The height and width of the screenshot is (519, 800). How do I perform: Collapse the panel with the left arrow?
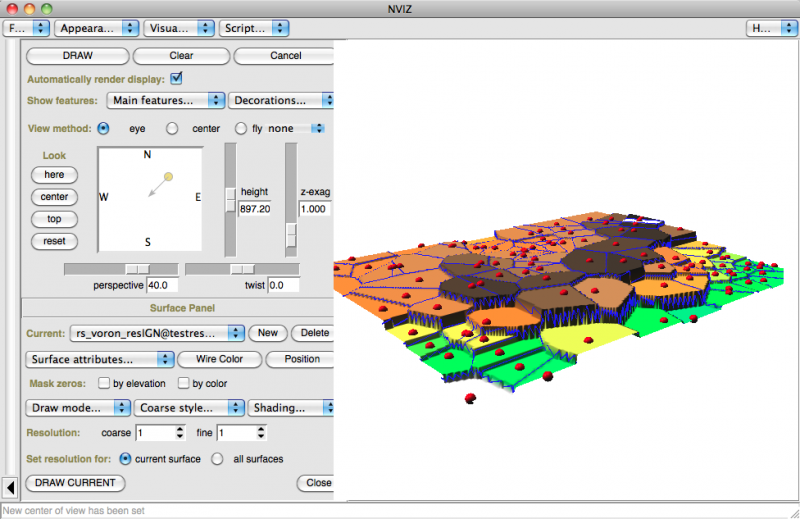click(x=10, y=487)
